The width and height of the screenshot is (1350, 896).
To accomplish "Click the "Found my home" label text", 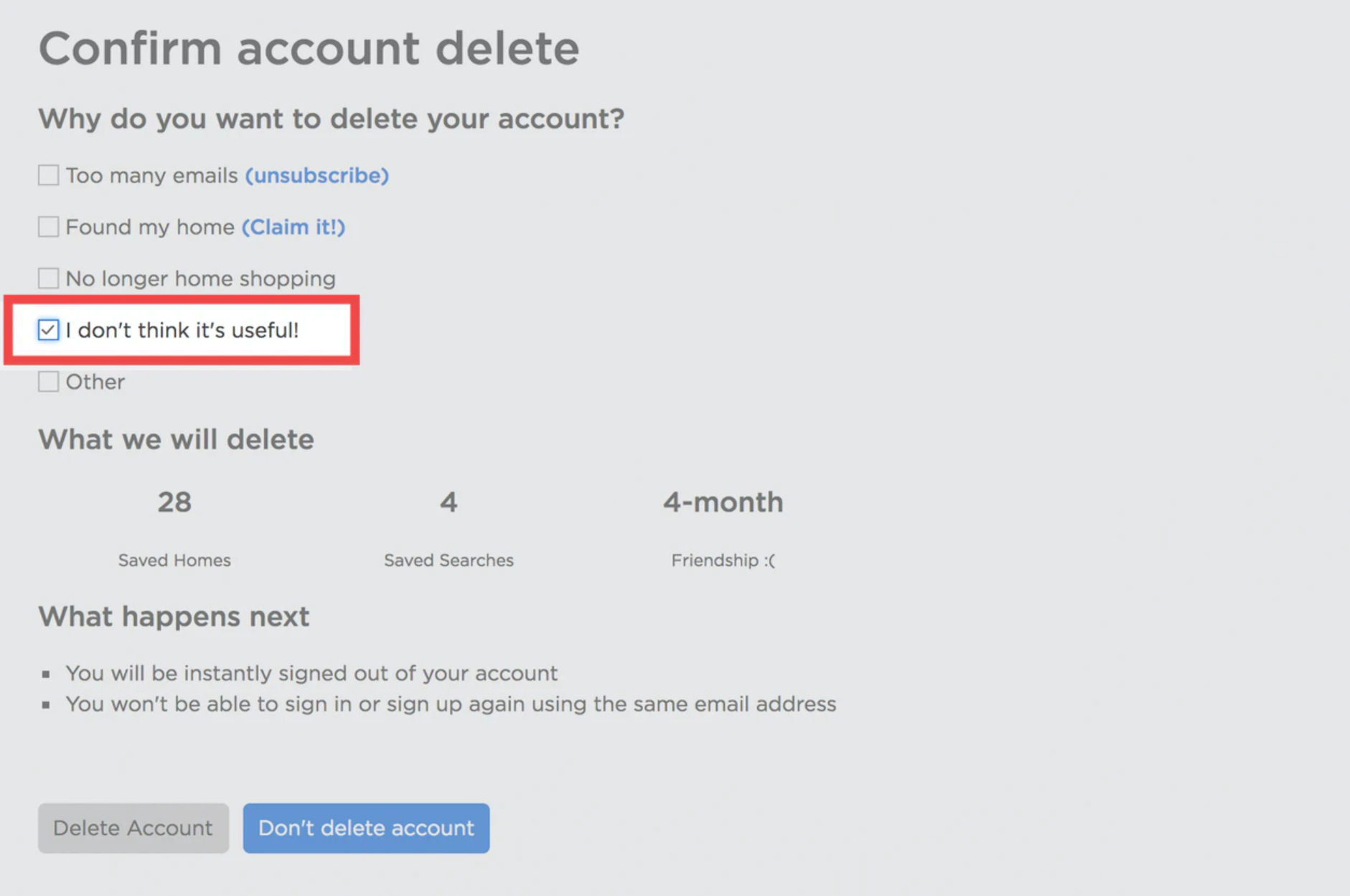I will (x=150, y=227).
